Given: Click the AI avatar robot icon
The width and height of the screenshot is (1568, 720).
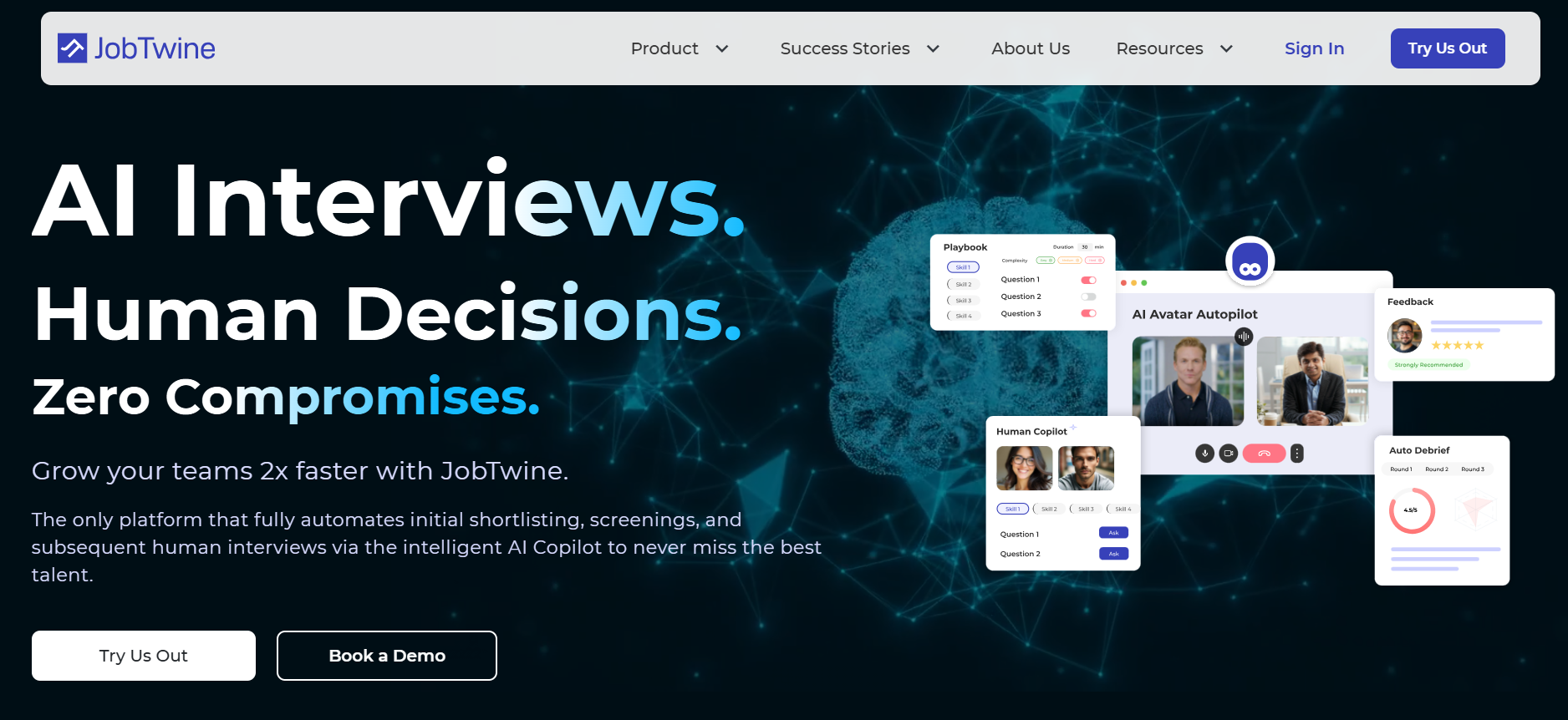Looking at the screenshot, I should click(x=1250, y=261).
